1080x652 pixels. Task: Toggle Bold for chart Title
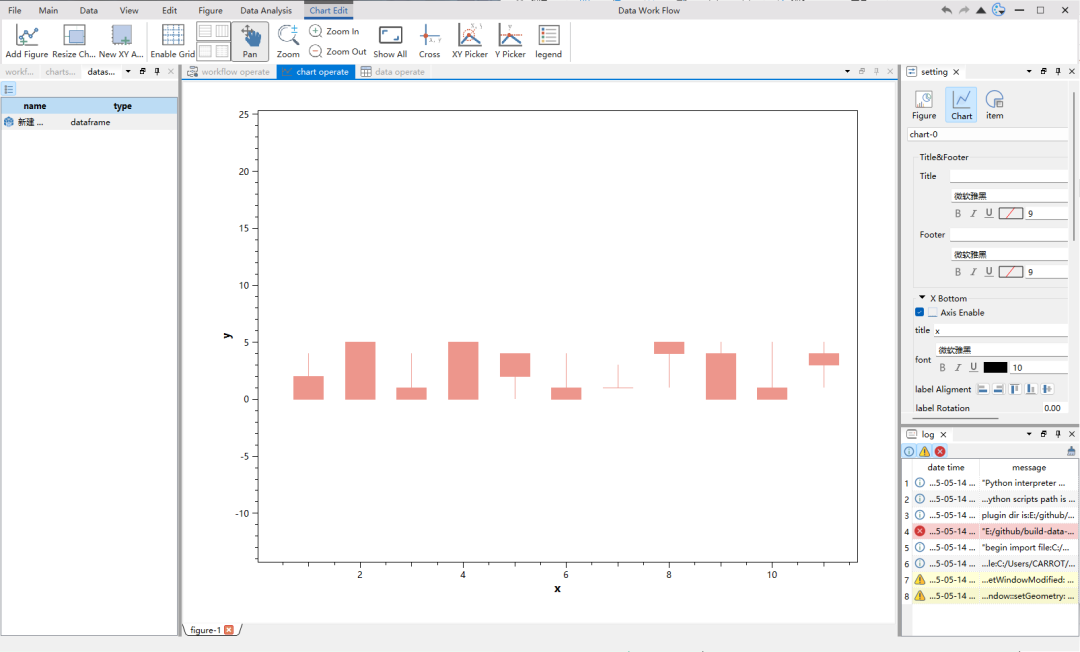pyautogui.click(x=957, y=213)
